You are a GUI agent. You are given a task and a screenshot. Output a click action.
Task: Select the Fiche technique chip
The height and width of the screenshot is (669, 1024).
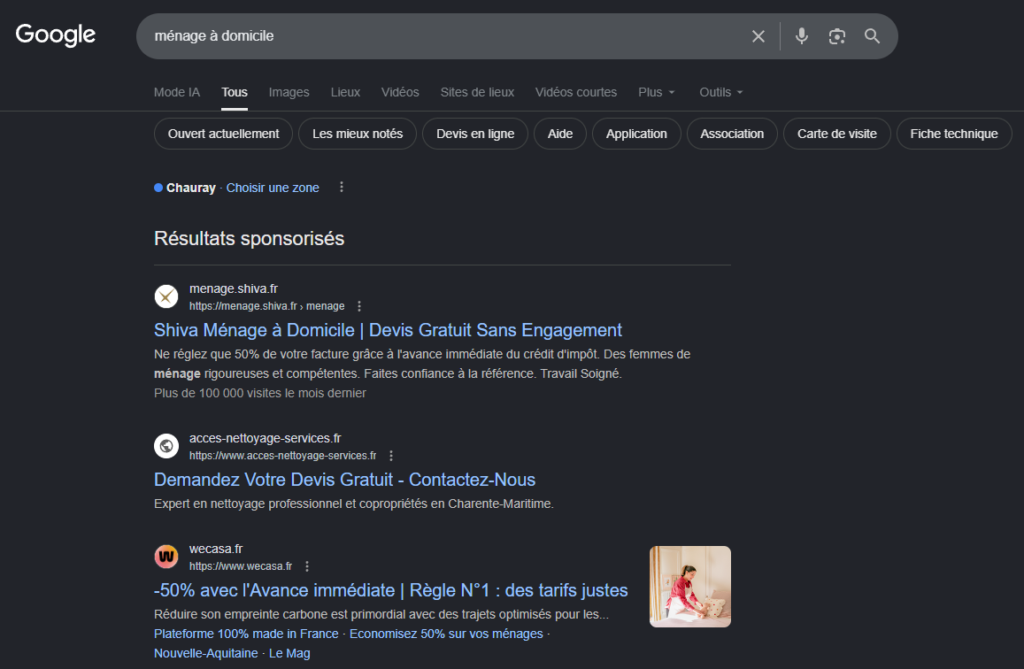pos(954,134)
